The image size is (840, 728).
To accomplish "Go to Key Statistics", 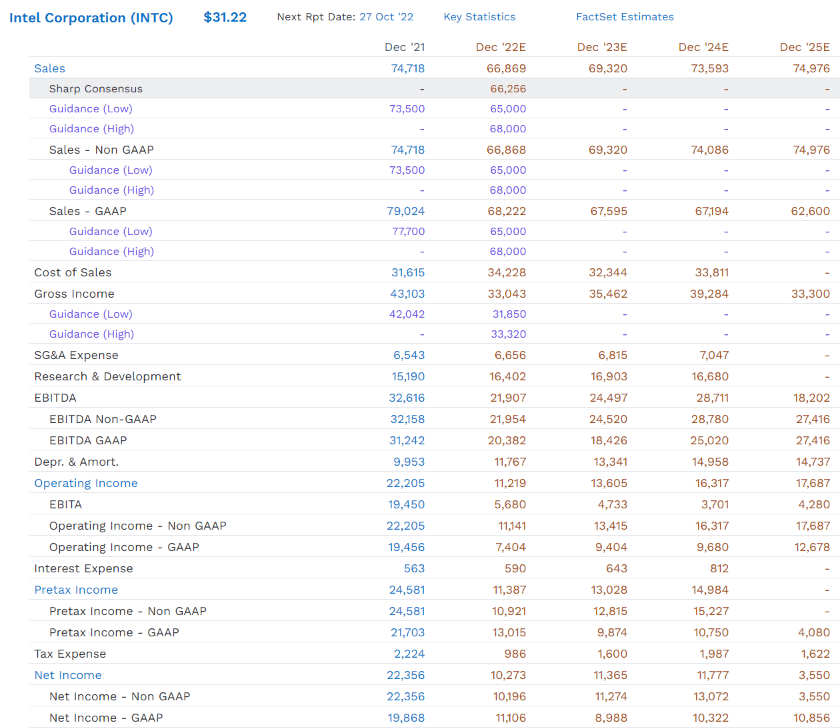I will 479,17.
